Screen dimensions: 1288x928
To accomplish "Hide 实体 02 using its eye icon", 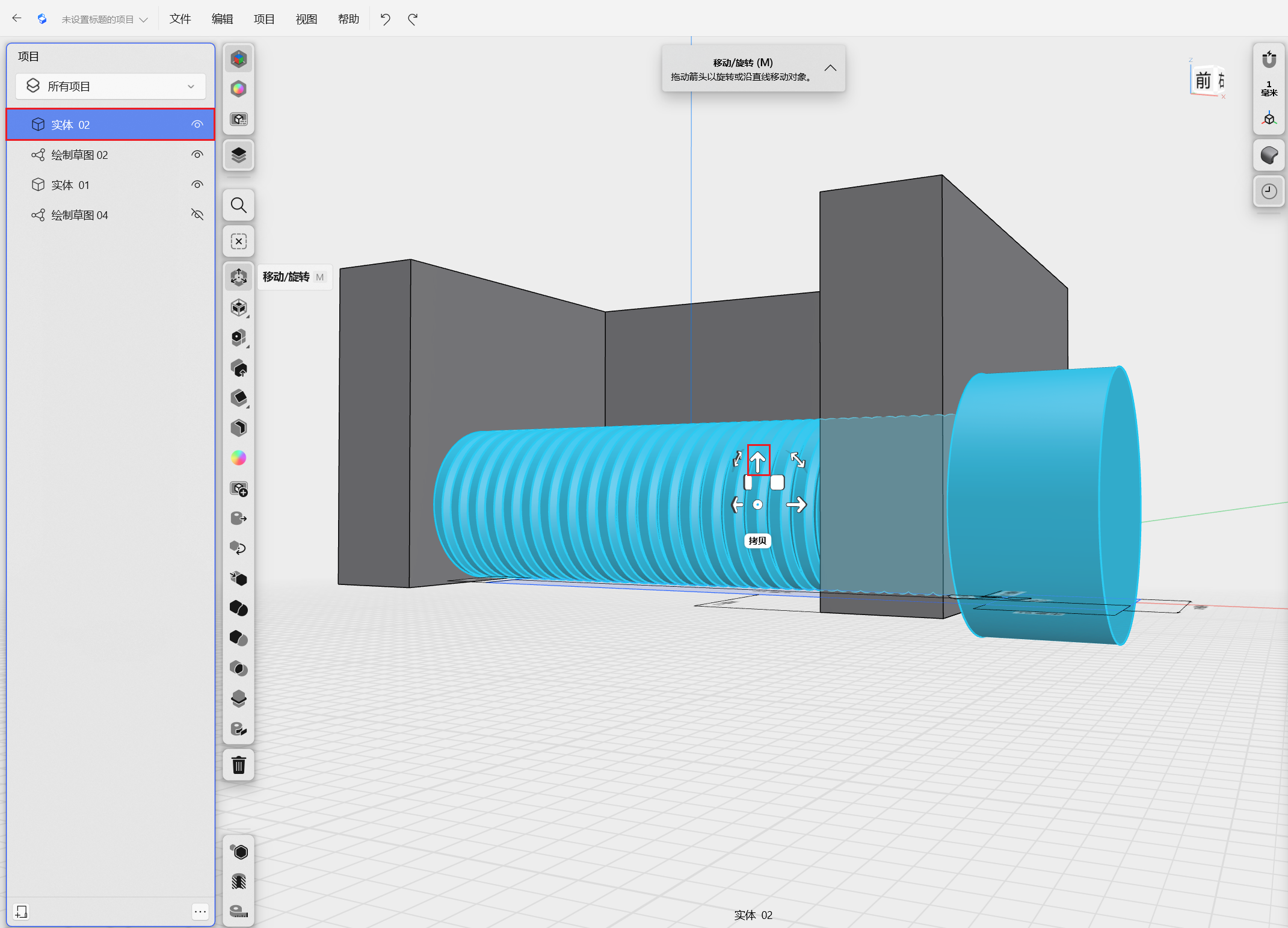I will click(197, 125).
